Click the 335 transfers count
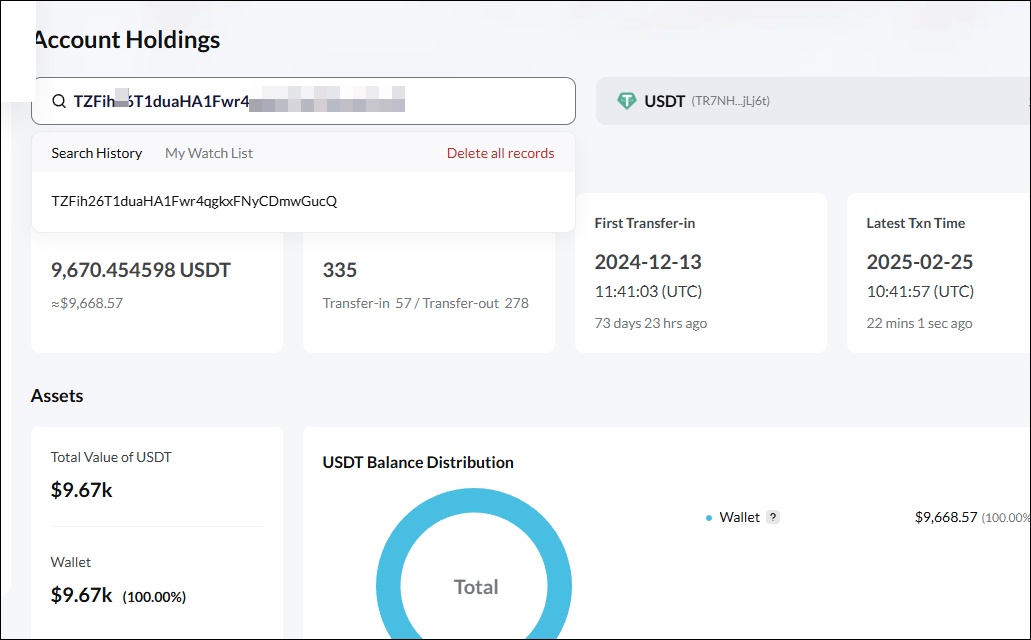Image resolution: width=1031 pixels, height=640 pixels. tap(340, 270)
